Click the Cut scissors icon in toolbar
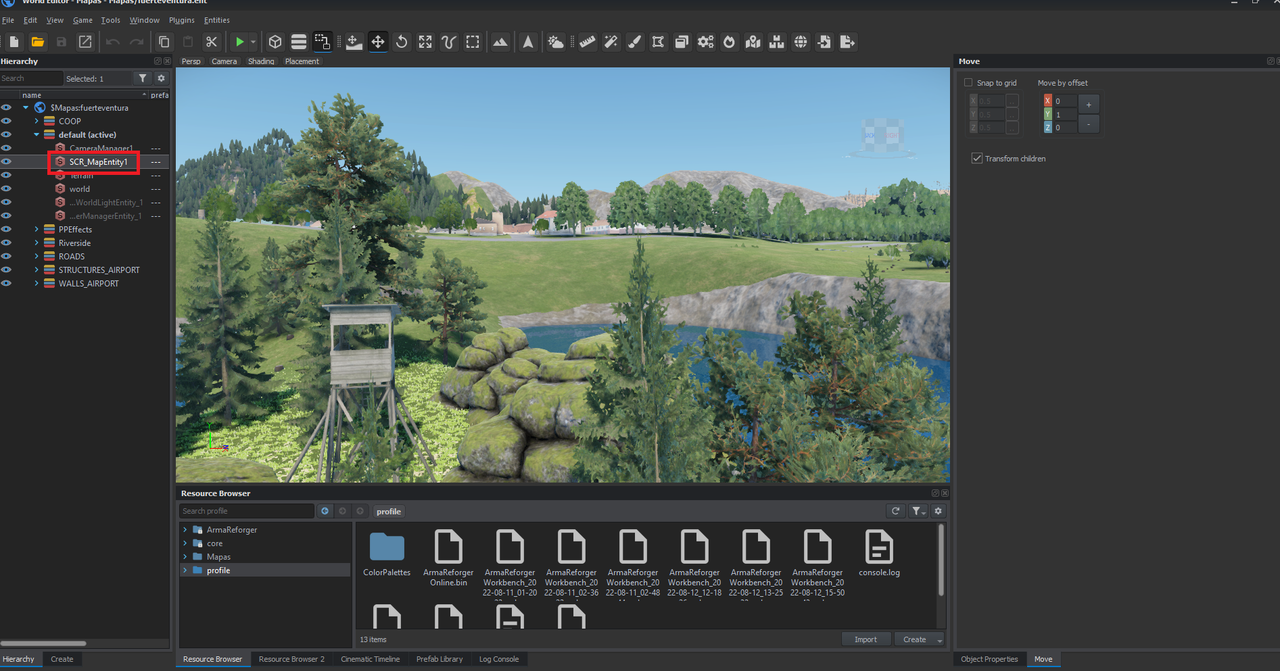Image resolution: width=1280 pixels, height=671 pixels. pos(211,42)
